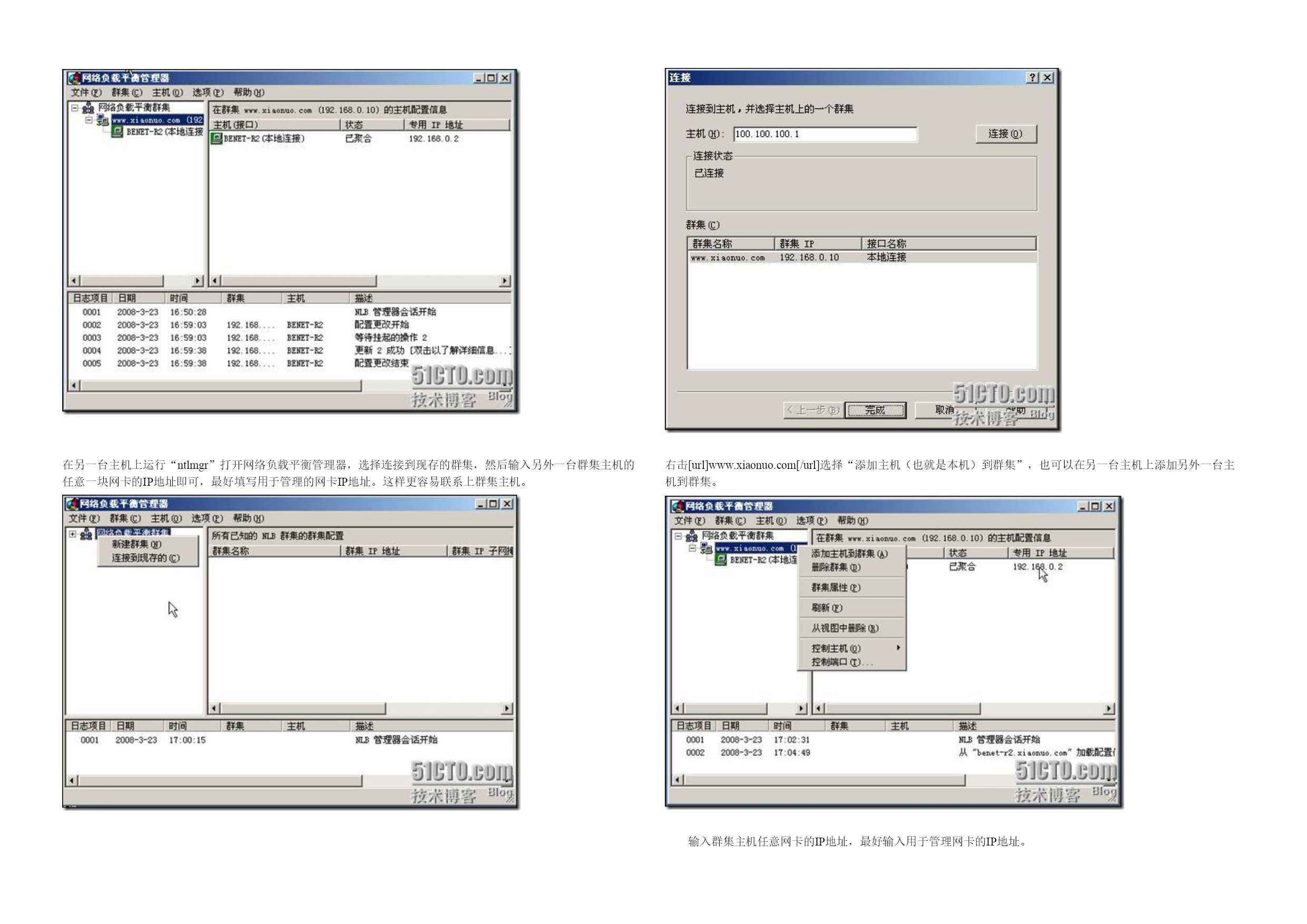Collapse 网络负载平衡群集 root node in top-left window
1307x924 pixels.
[75, 107]
